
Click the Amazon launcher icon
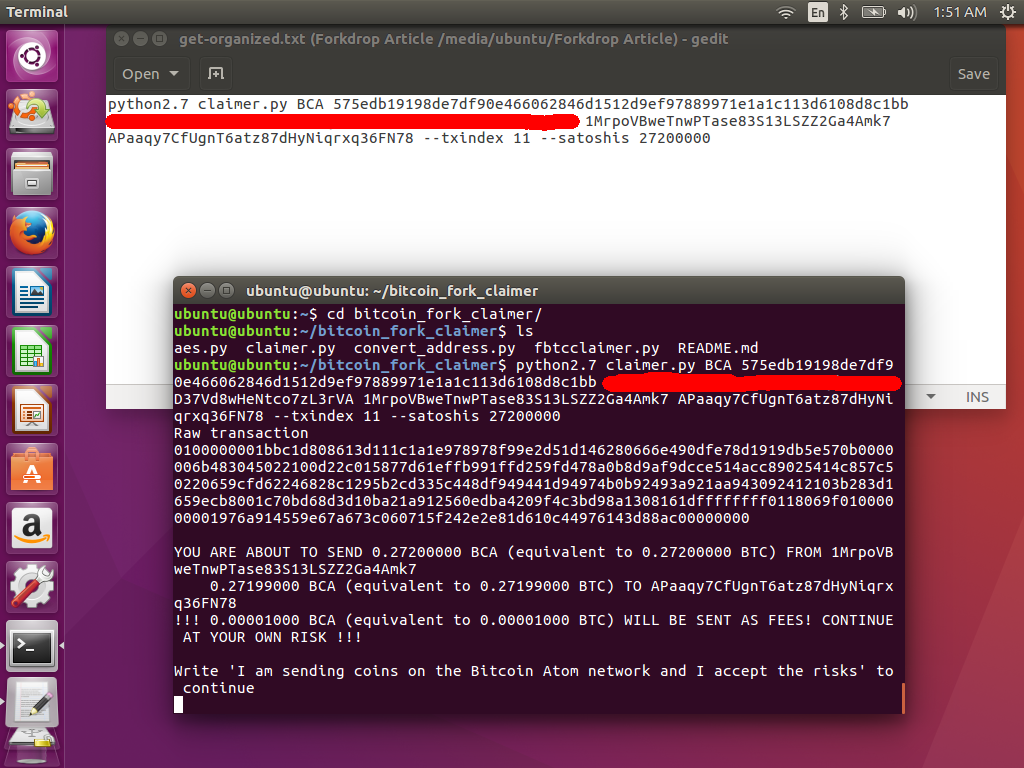33,528
